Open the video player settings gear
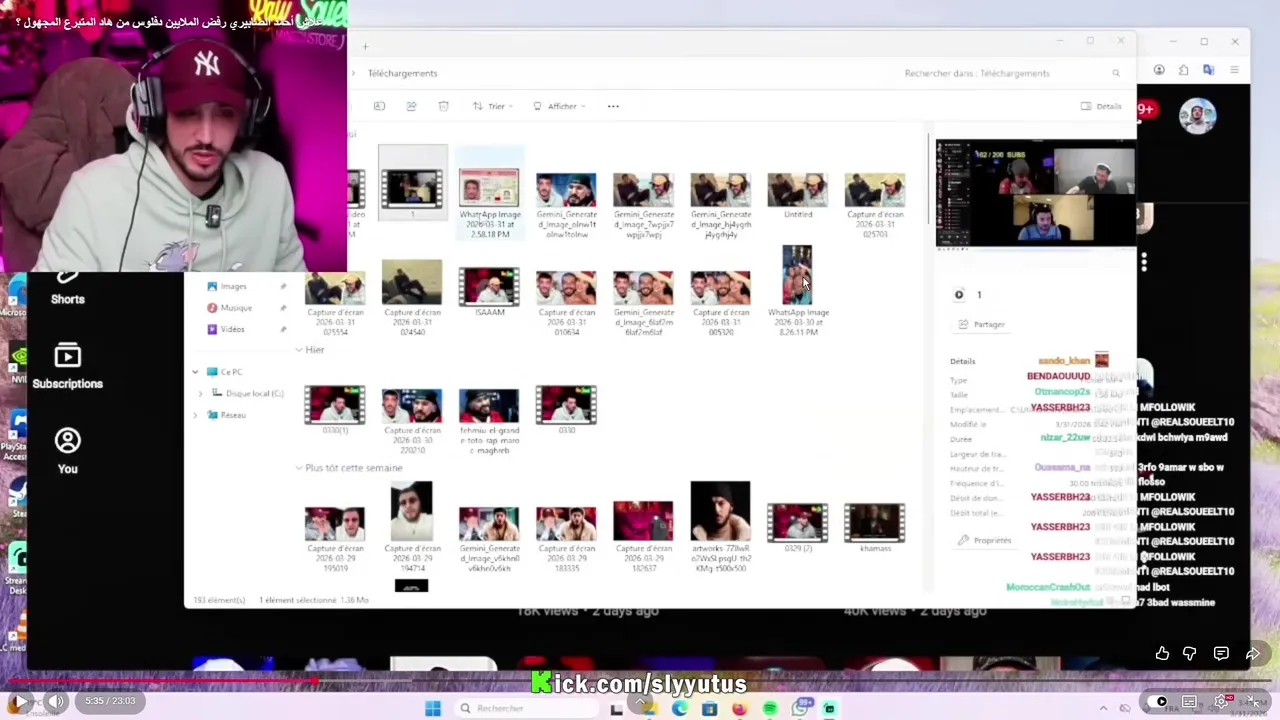The width and height of the screenshot is (1280, 720). click(1222, 702)
